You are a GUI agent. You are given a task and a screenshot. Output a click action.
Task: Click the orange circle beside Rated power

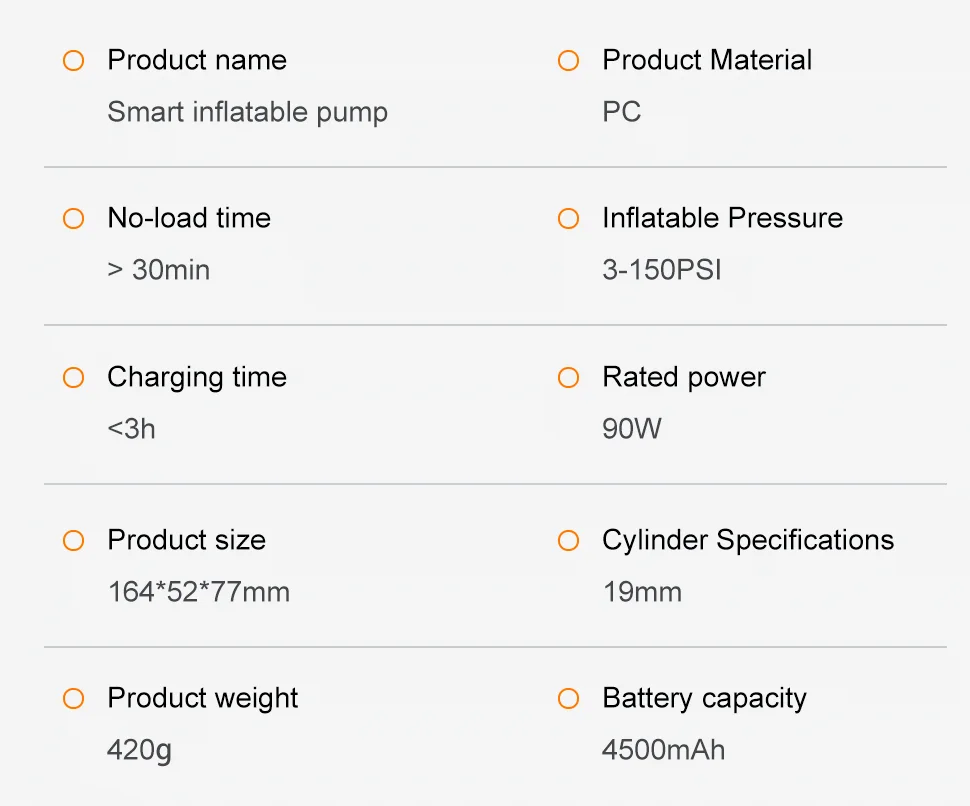point(568,378)
